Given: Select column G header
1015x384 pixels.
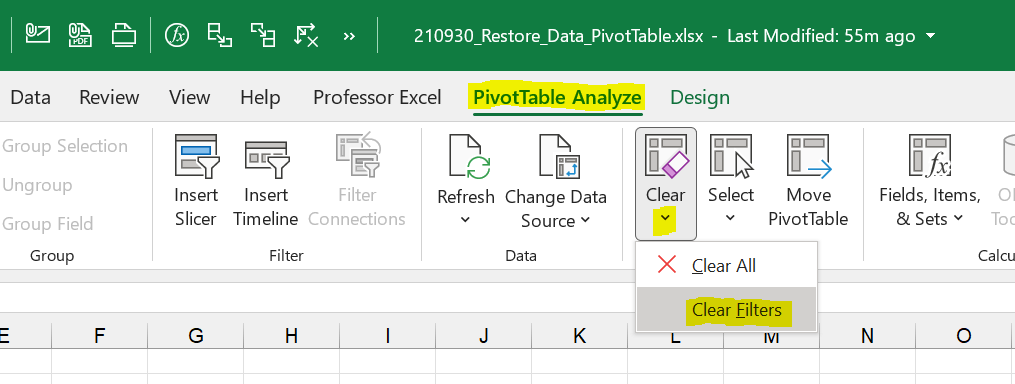Looking at the screenshot, I should [195, 335].
